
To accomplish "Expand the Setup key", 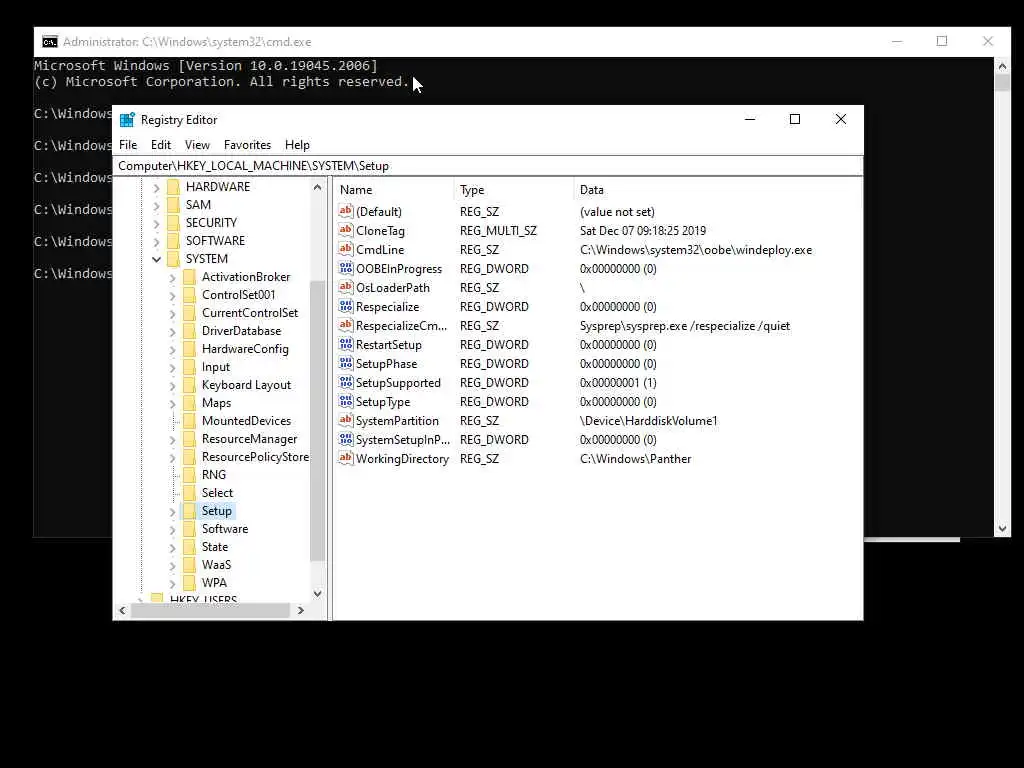I will tap(172, 511).
